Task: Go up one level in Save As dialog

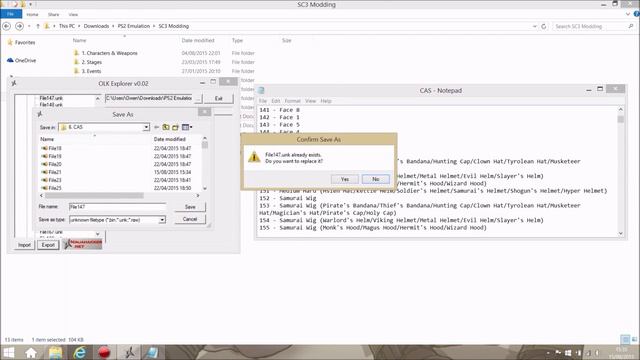Action: pyautogui.click(x=166, y=127)
